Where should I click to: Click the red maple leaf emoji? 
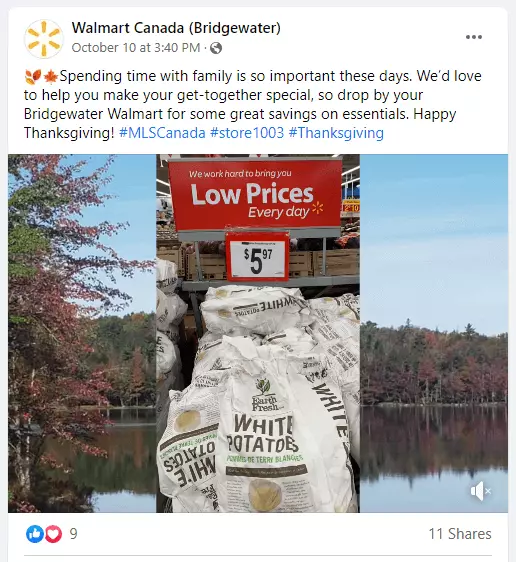tap(51, 77)
